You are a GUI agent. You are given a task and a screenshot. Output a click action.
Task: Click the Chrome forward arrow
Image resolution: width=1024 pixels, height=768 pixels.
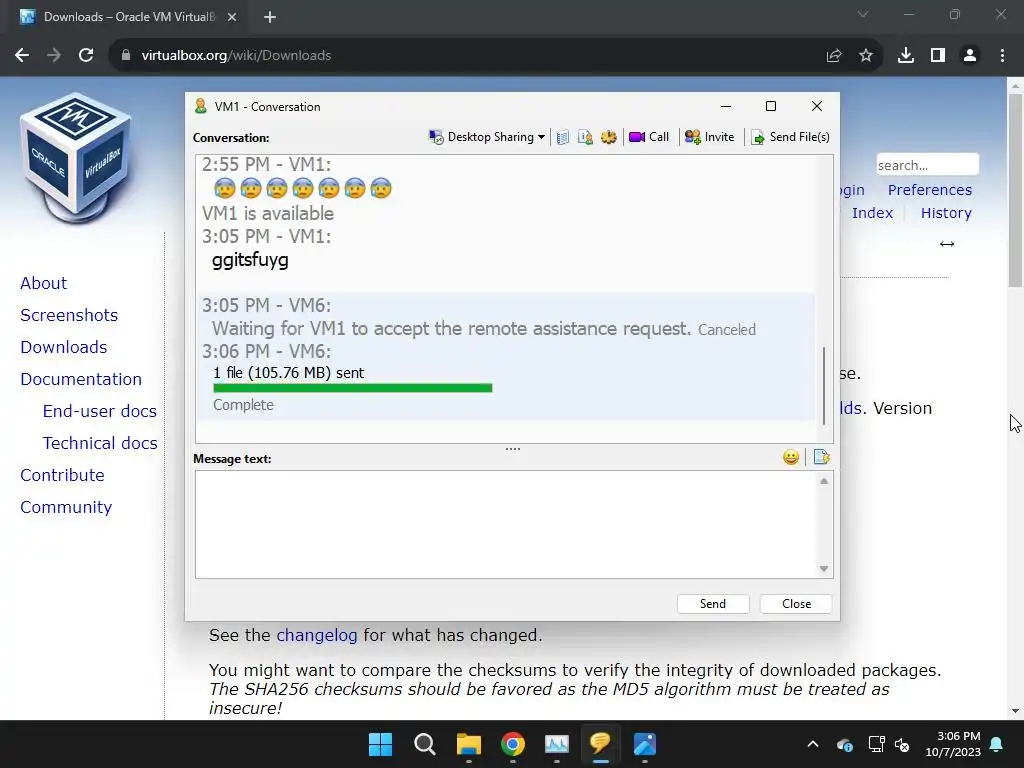(54, 56)
